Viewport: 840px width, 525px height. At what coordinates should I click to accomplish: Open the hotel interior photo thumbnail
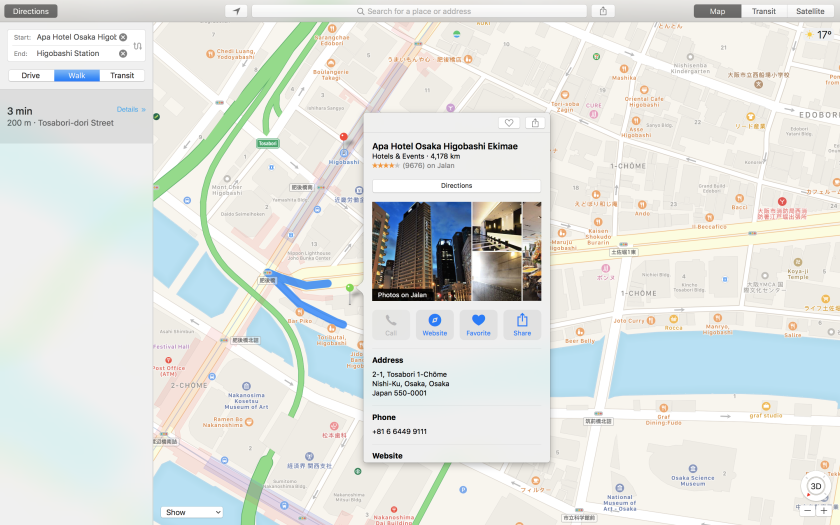pos(497,227)
